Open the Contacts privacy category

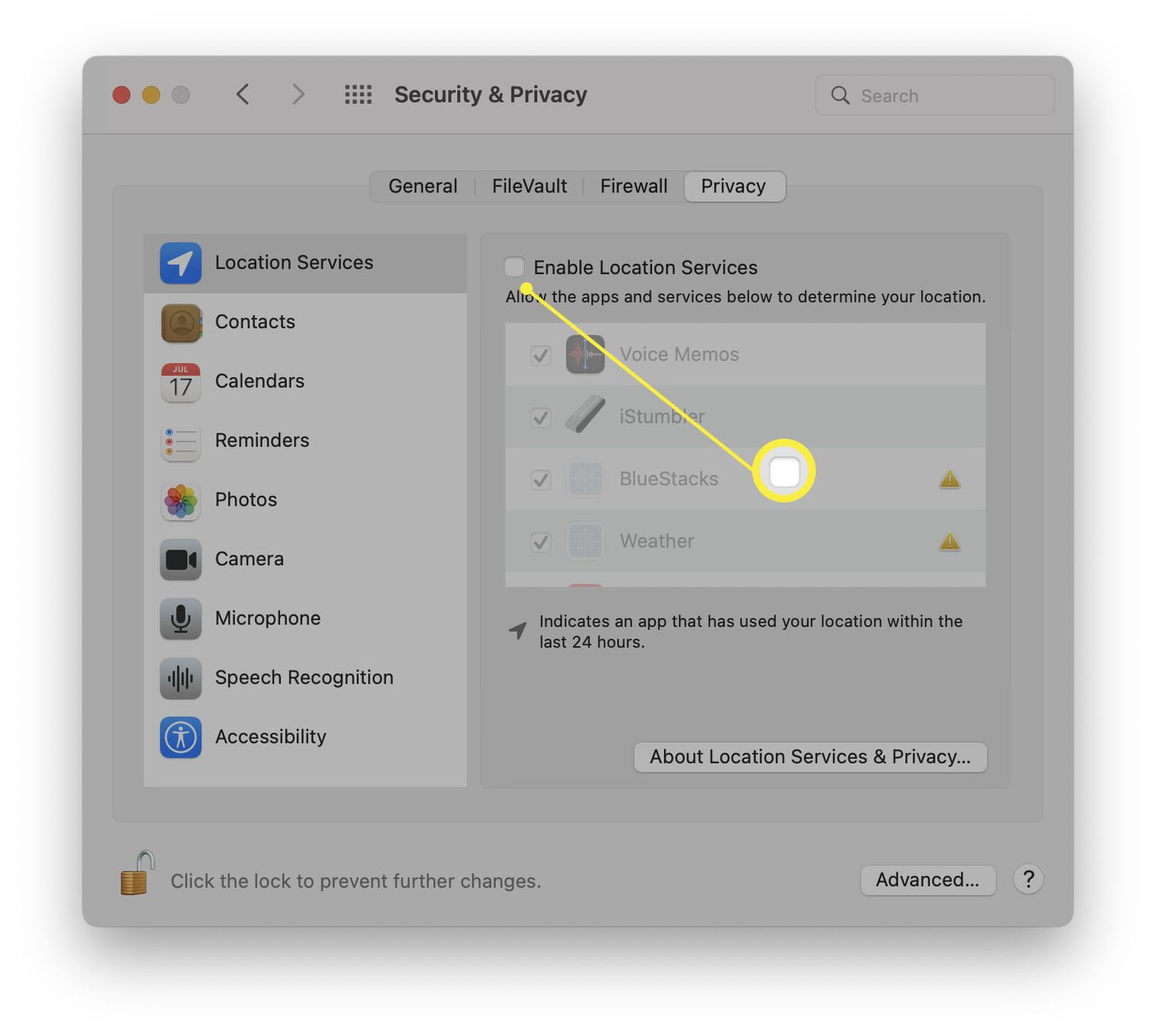pyautogui.click(x=305, y=322)
